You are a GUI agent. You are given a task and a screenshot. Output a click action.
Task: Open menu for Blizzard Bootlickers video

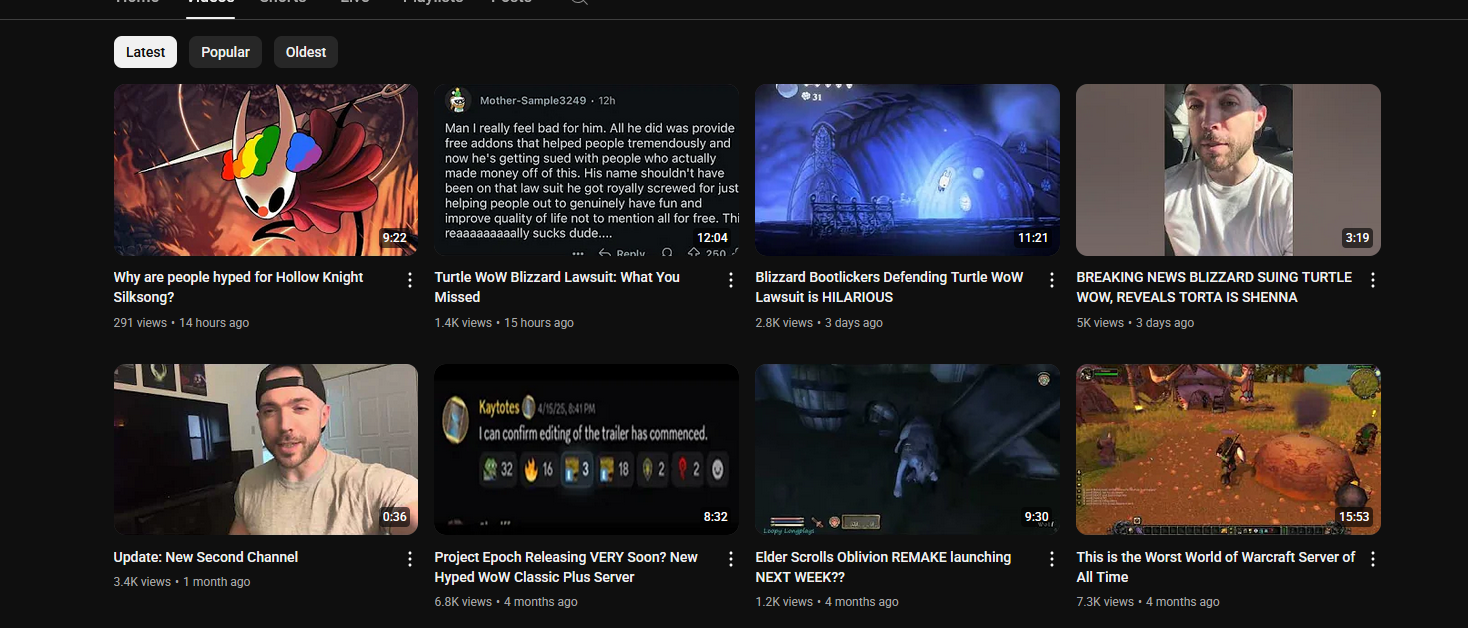click(x=1051, y=280)
